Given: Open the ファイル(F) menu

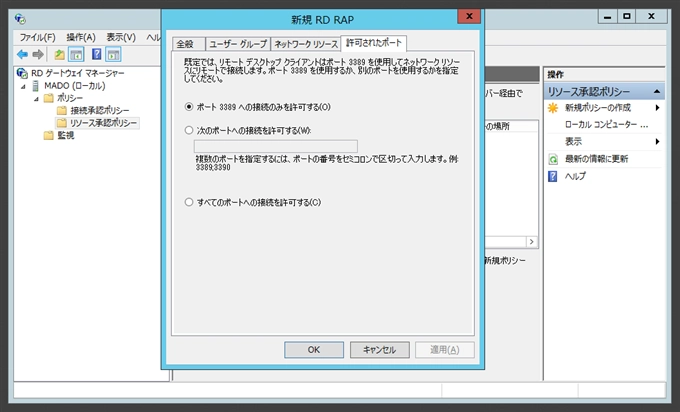Looking at the screenshot, I should (x=37, y=37).
